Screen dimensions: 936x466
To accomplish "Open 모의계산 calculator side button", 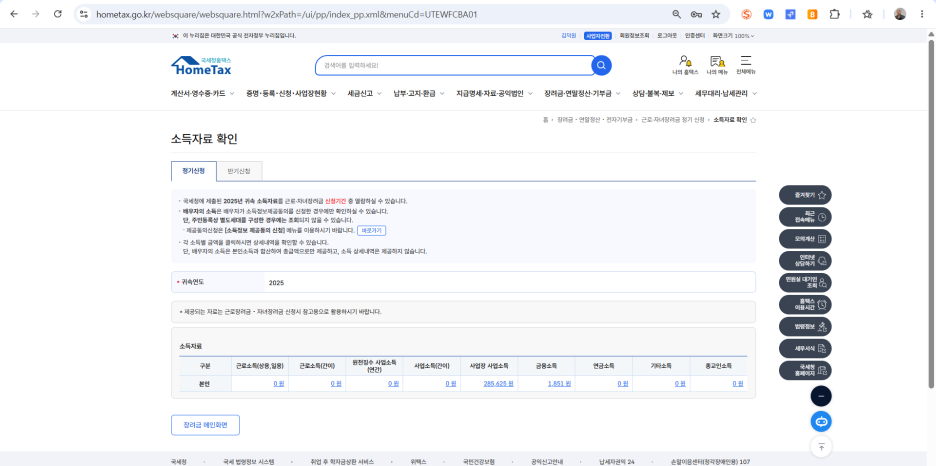I will click(x=805, y=239).
